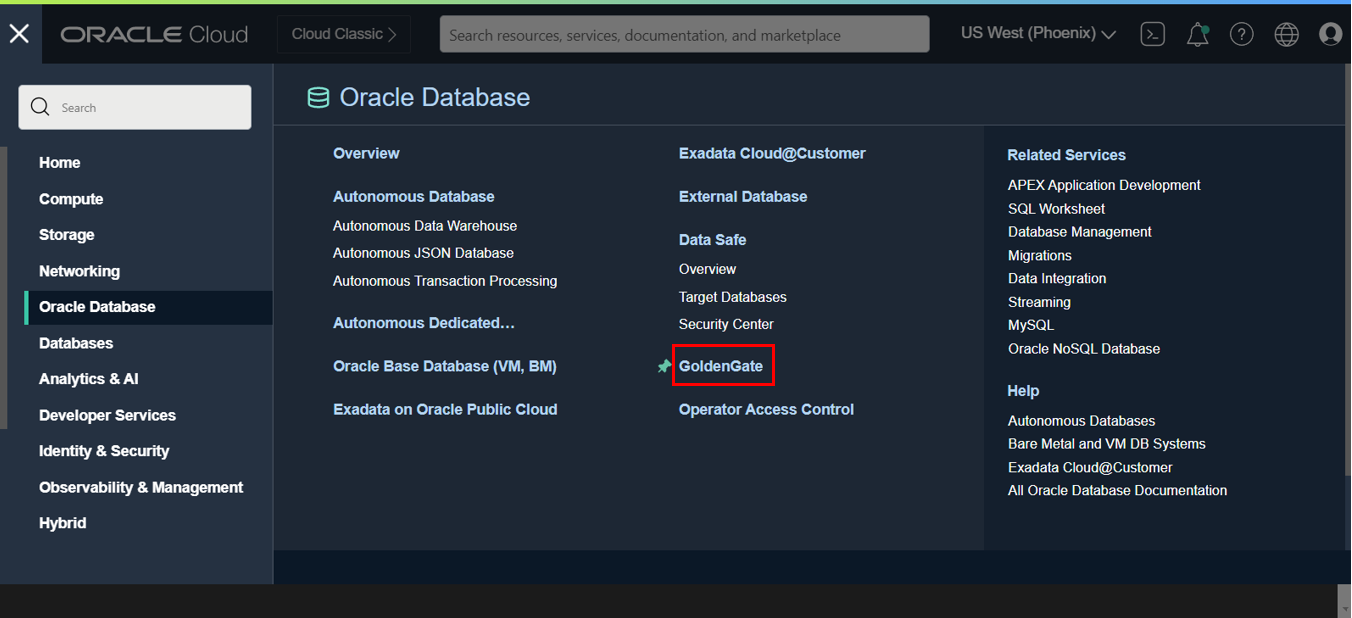
Task: Open Identity & Security from the sidebar
Action: [104, 450]
